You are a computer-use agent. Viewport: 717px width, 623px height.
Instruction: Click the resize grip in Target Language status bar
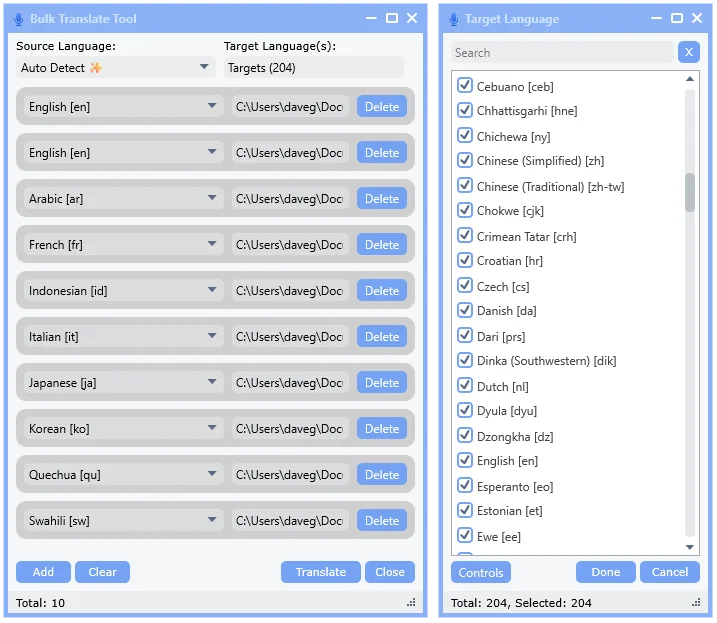click(x=695, y=603)
